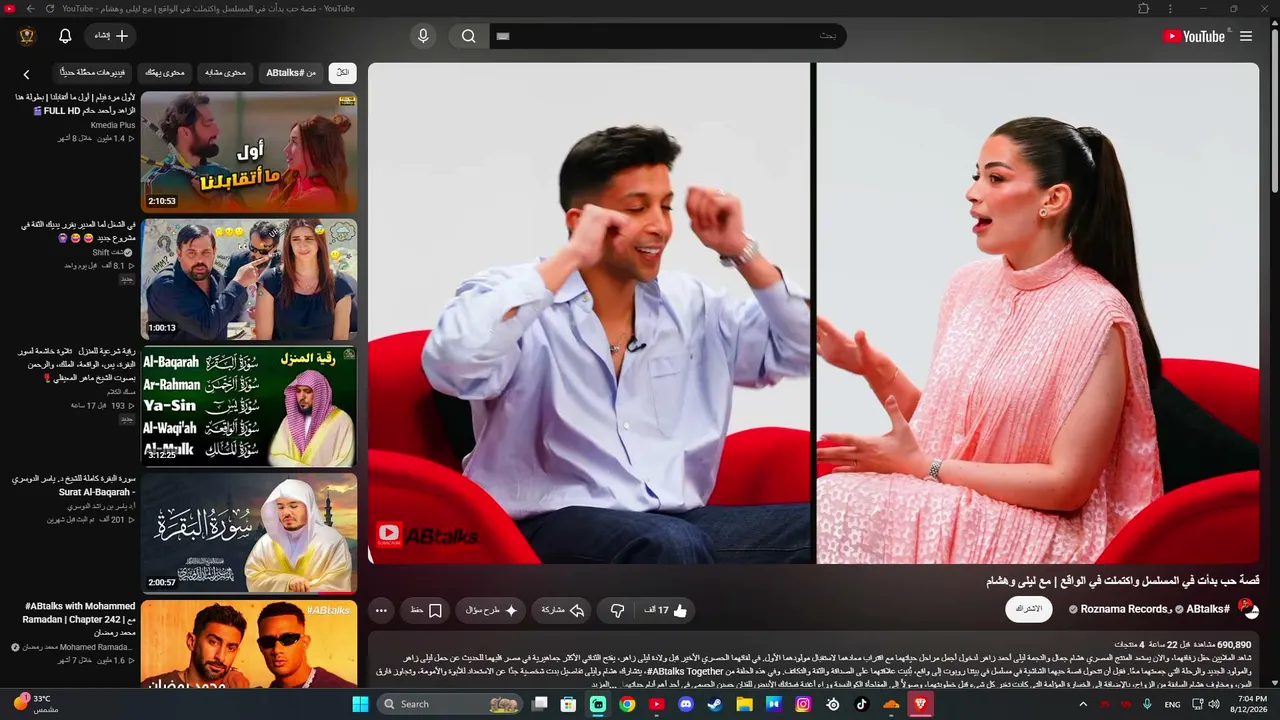Like the video with thumbs-up
This screenshot has height=720, width=1280.
[665, 610]
